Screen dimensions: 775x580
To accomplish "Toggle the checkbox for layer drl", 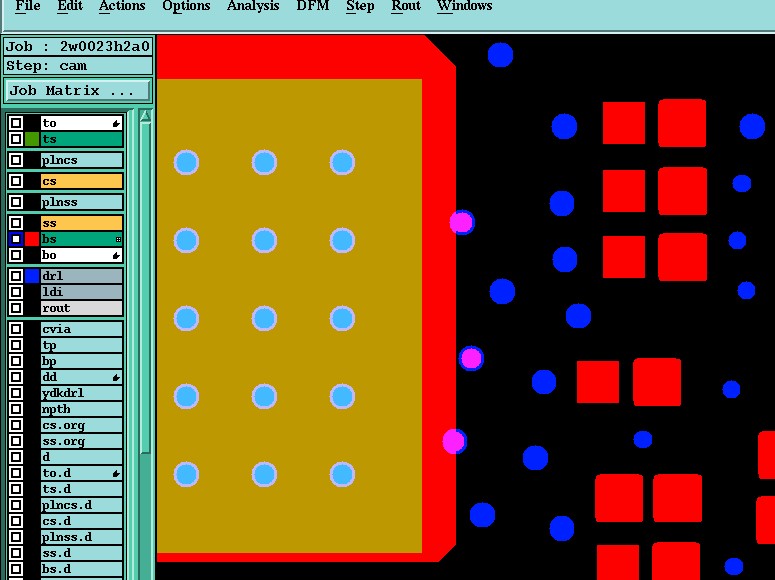I will [16, 276].
